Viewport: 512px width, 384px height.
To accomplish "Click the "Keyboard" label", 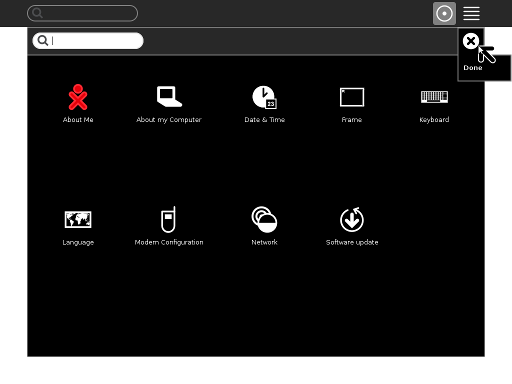I will point(434,120).
